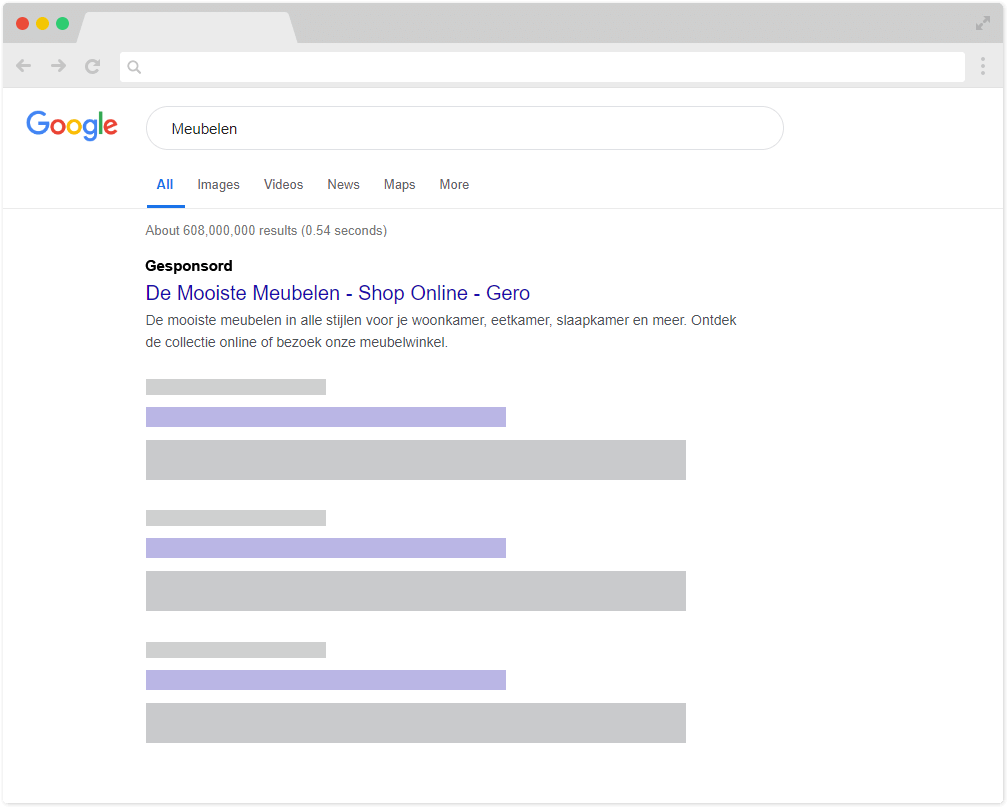Open the News tab
Screen dimensions: 1008x808
[x=343, y=185]
